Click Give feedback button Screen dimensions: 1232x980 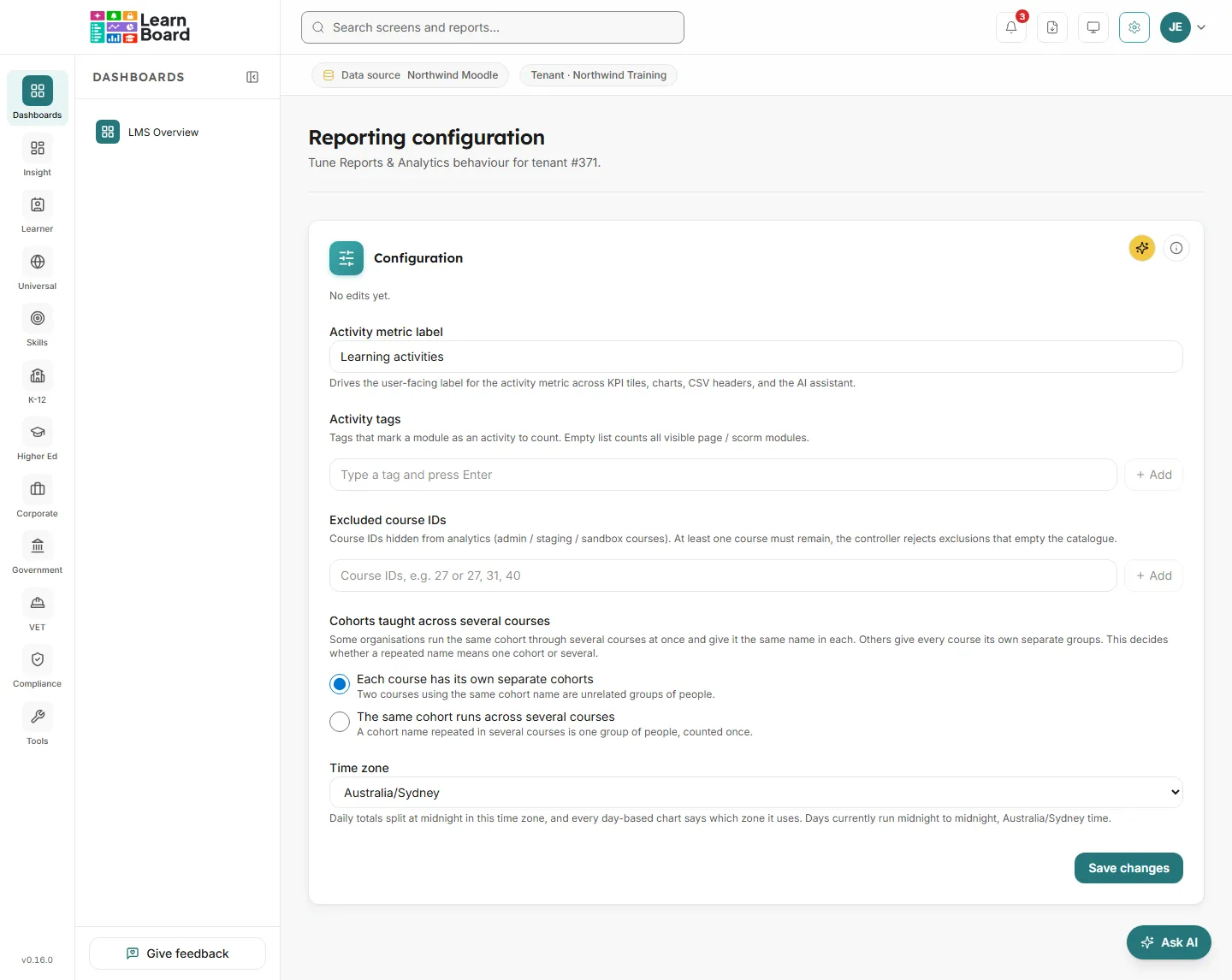pyautogui.click(x=177, y=953)
